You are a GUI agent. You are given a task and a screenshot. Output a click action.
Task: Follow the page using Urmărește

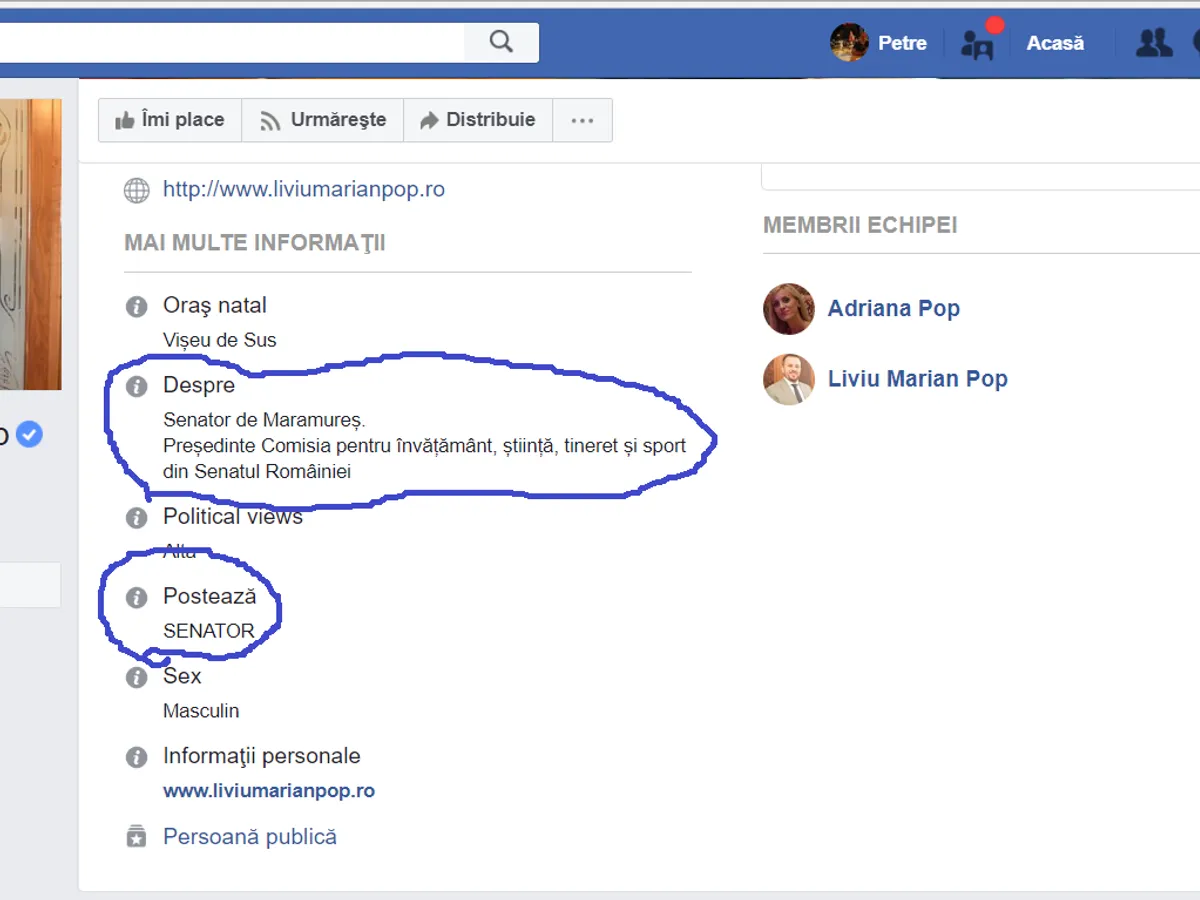tap(322, 120)
